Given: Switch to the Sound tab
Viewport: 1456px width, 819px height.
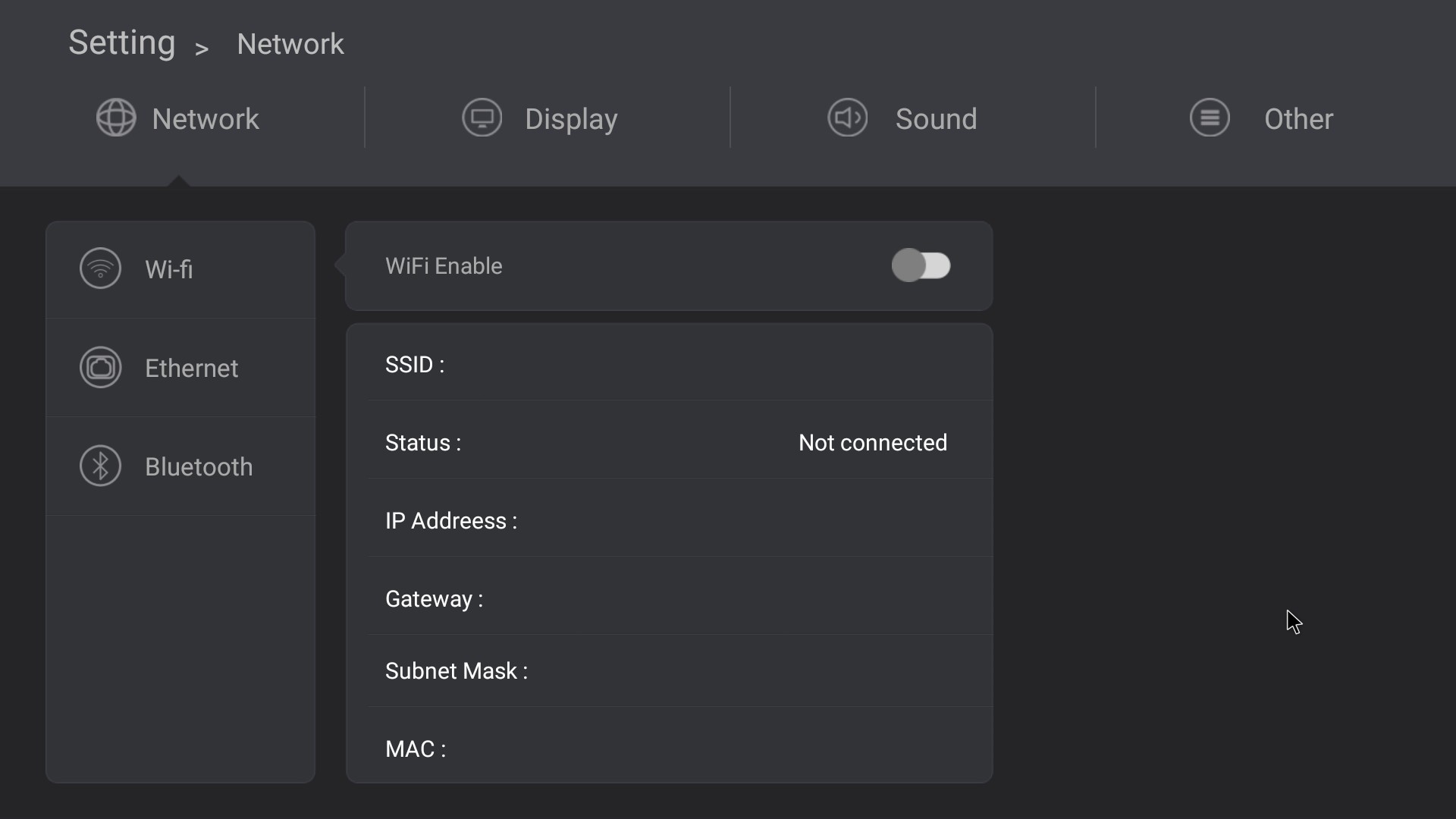Looking at the screenshot, I should (902, 118).
